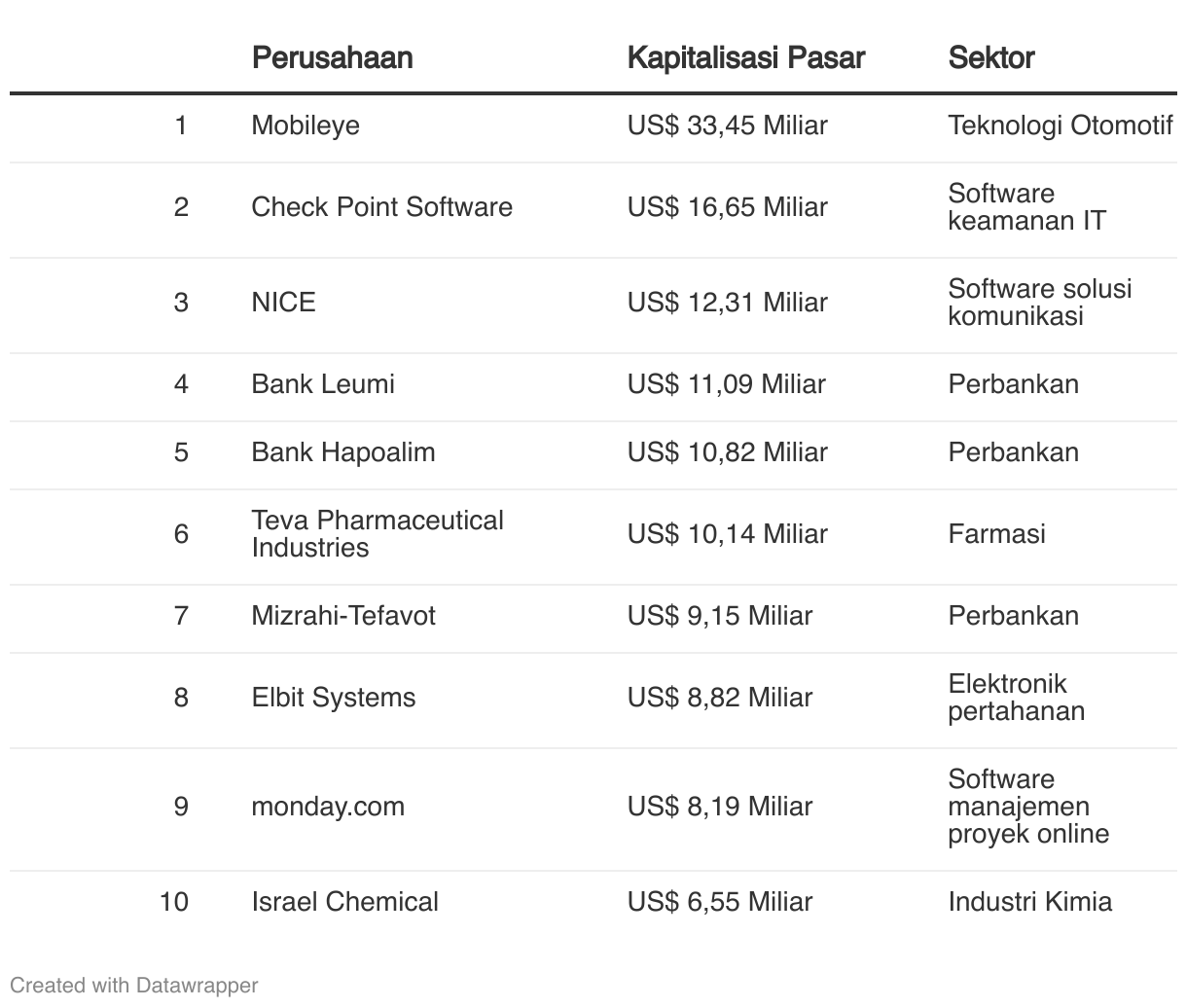Select the Mobileye company name
Viewport: 1187px width, 1008px height.
306,126
